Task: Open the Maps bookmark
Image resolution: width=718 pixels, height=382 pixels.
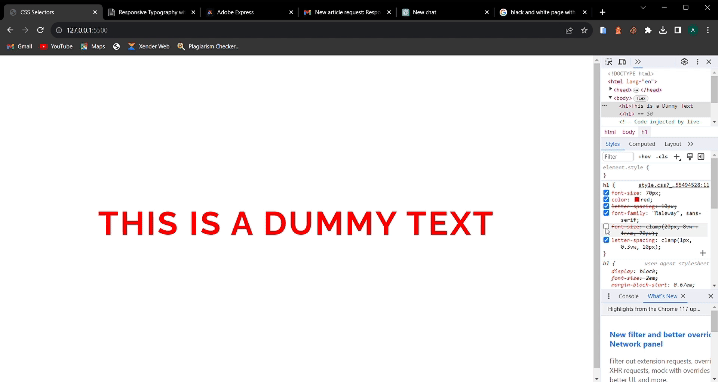Action: (x=93, y=46)
